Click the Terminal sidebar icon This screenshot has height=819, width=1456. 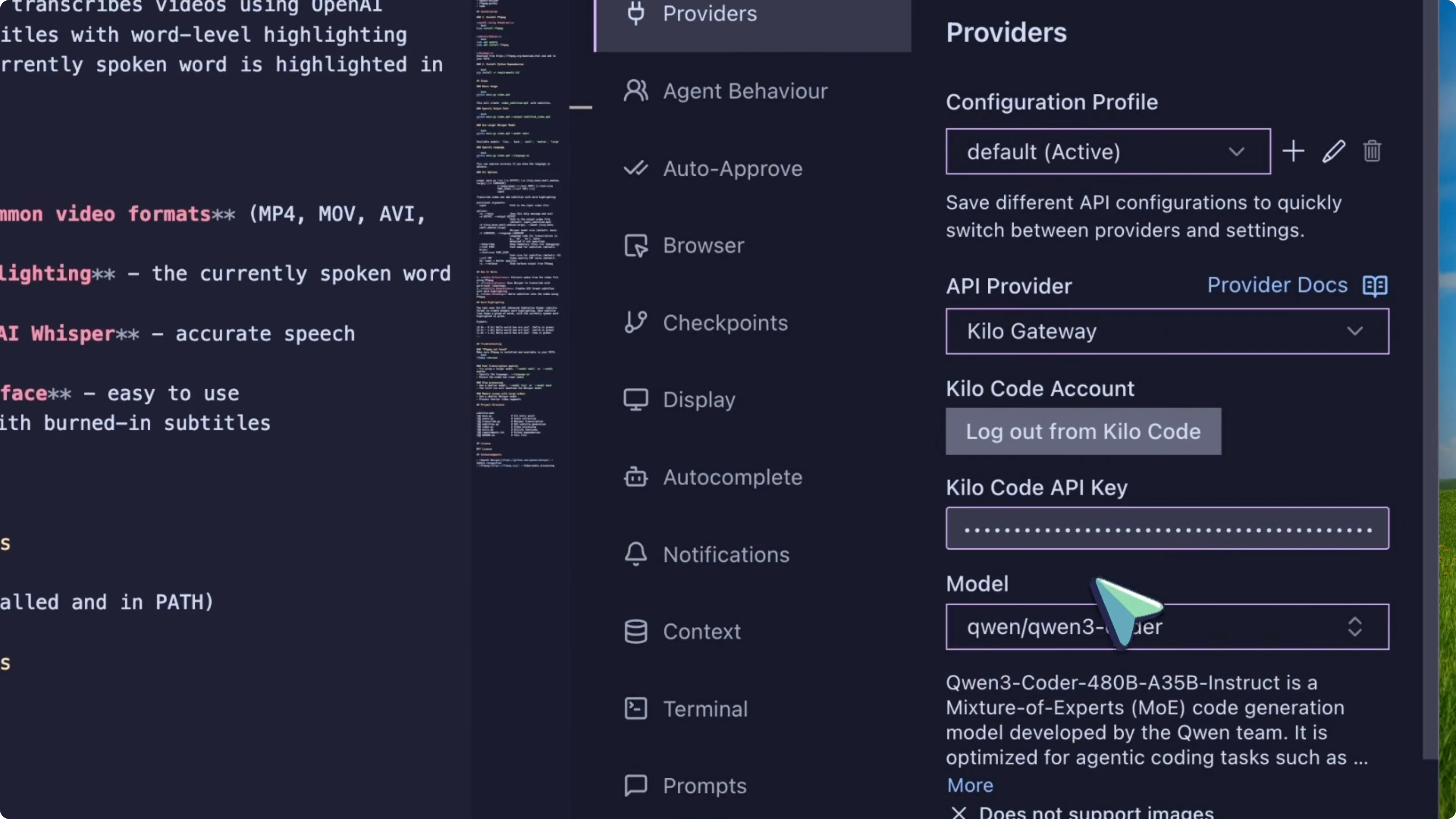point(637,708)
